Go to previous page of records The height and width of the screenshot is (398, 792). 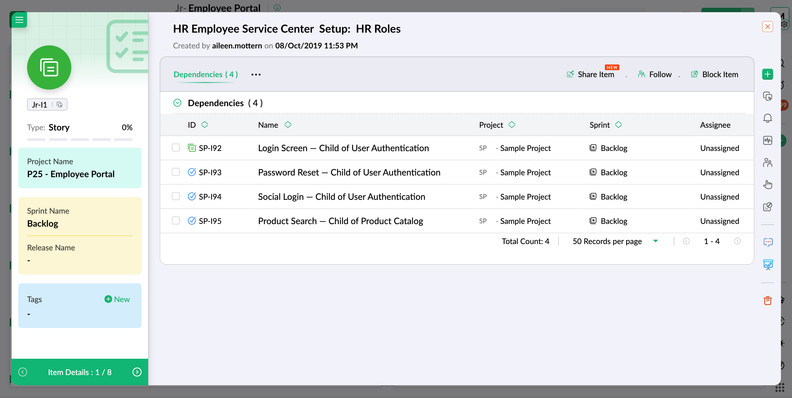686,241
